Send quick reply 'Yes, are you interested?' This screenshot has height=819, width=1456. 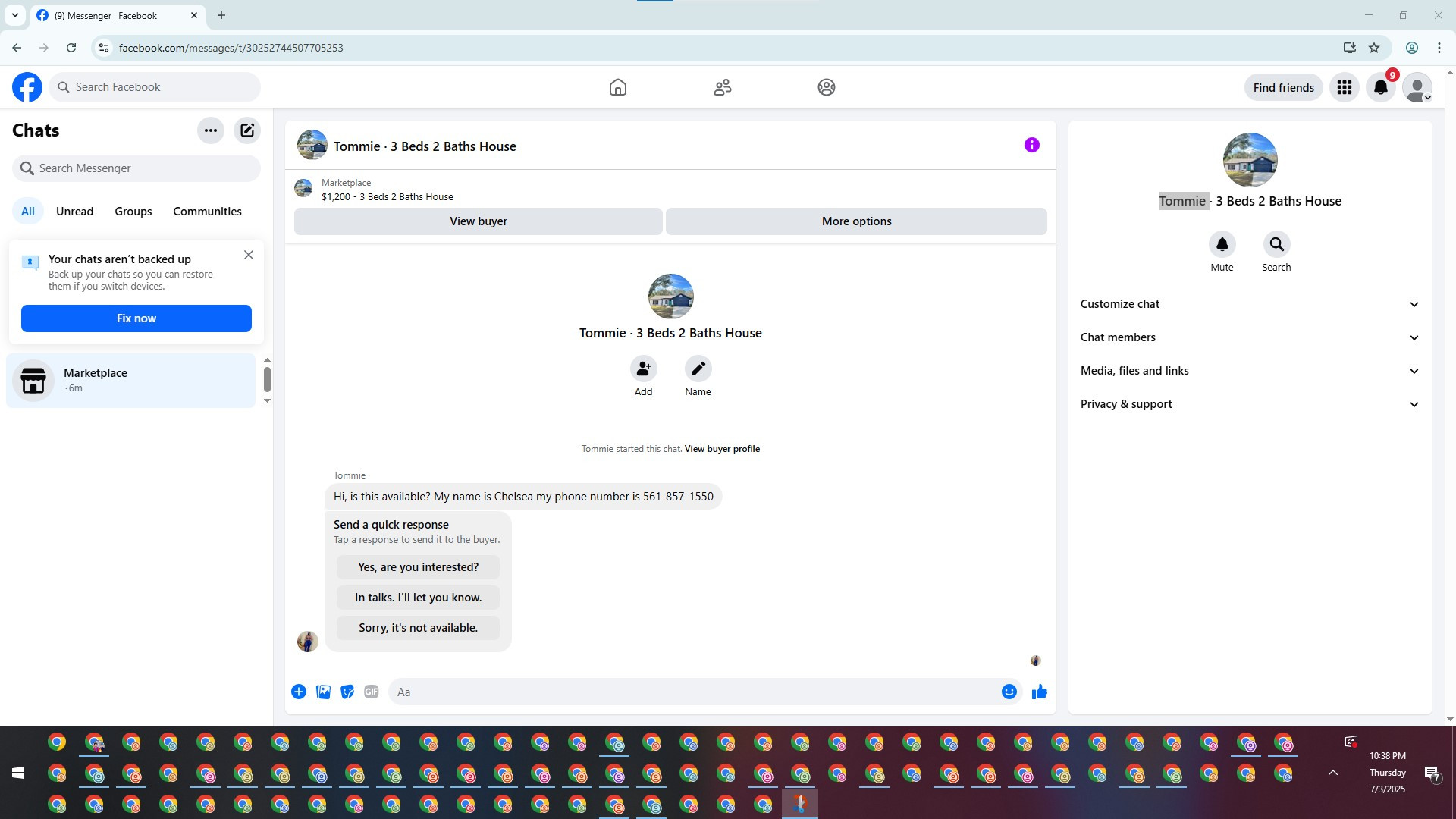point(418,567)
